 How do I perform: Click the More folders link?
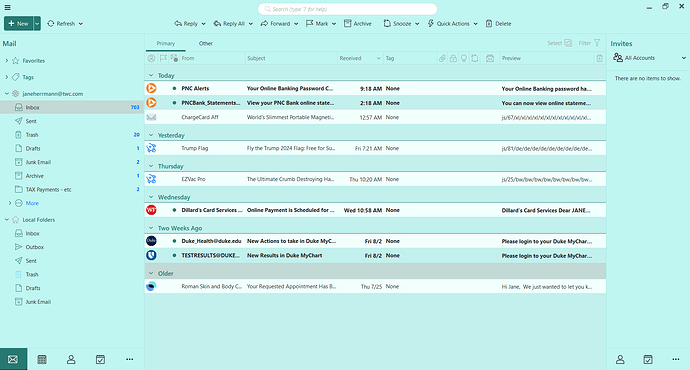[x=32, y=203]
